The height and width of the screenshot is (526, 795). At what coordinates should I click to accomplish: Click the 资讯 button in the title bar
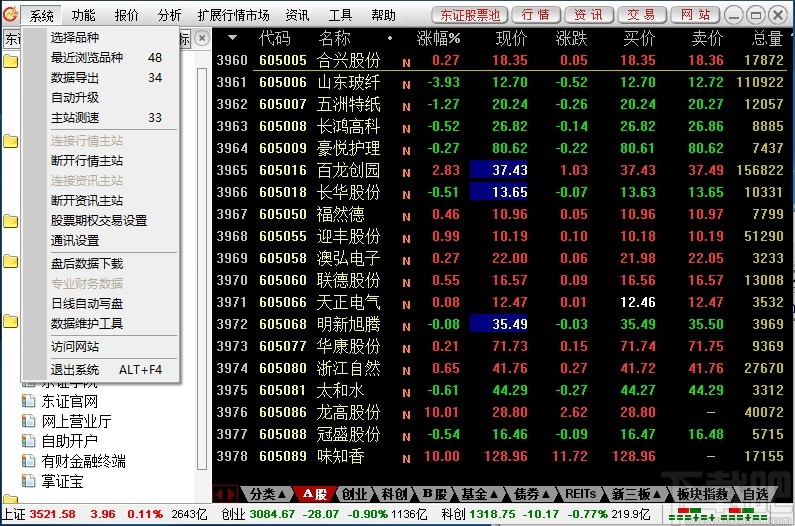point(588,15)
